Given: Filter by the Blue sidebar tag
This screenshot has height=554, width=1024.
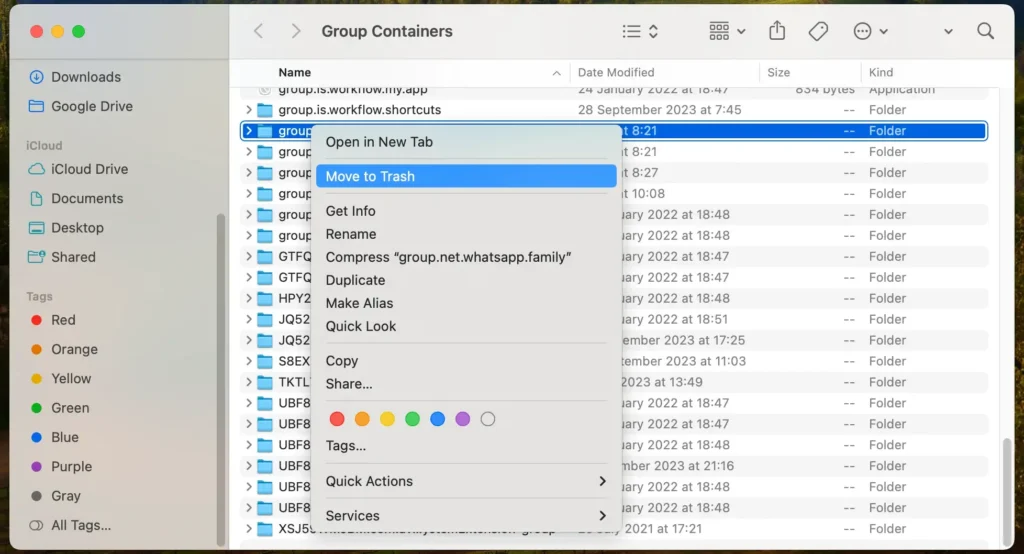Looking at the screenshot, I should (55, 438).
